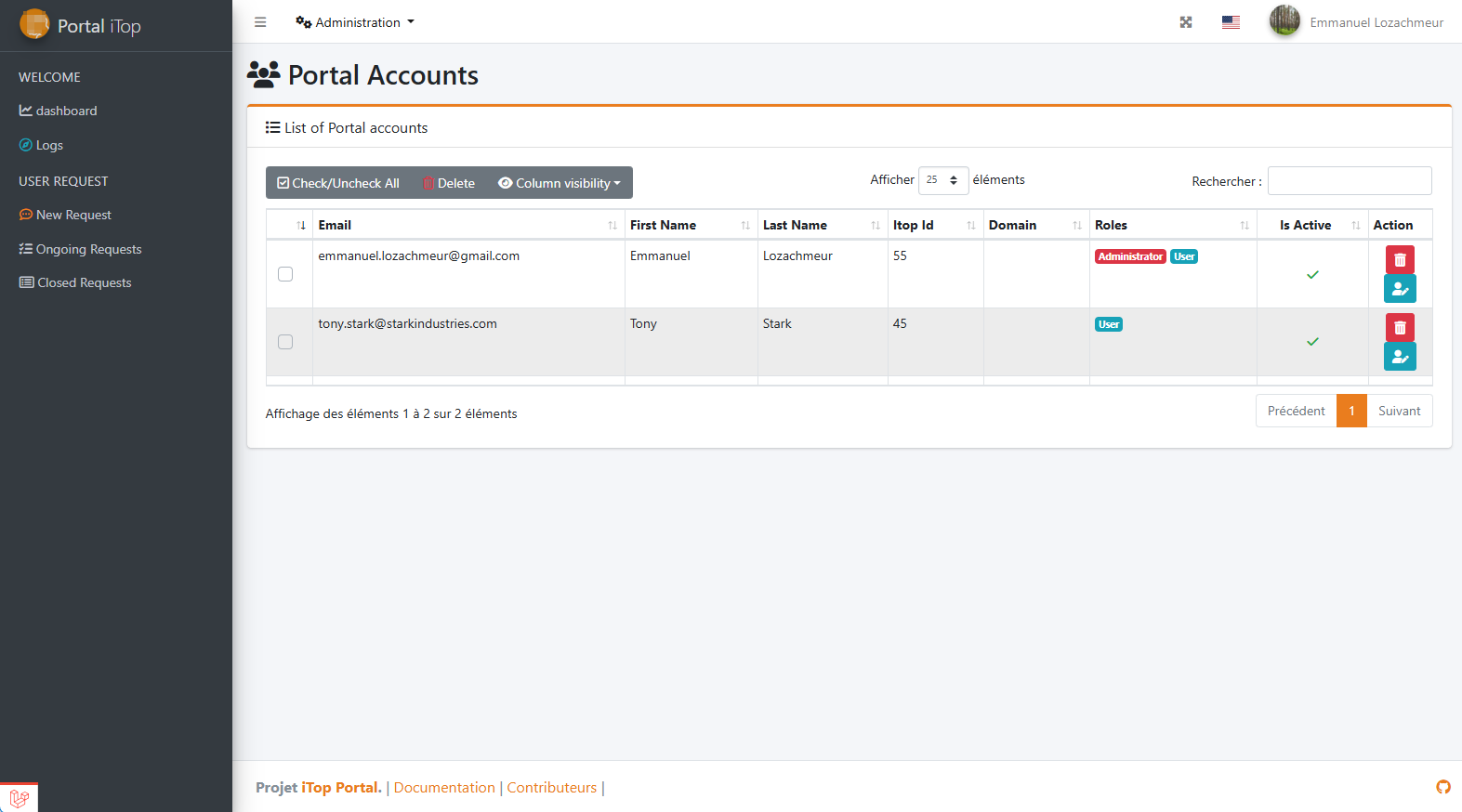This screenshot has width=1462, height=812.
Task: Select checkbox for tony.stark@starkindustries.com row
Action: tap(285, 342)
